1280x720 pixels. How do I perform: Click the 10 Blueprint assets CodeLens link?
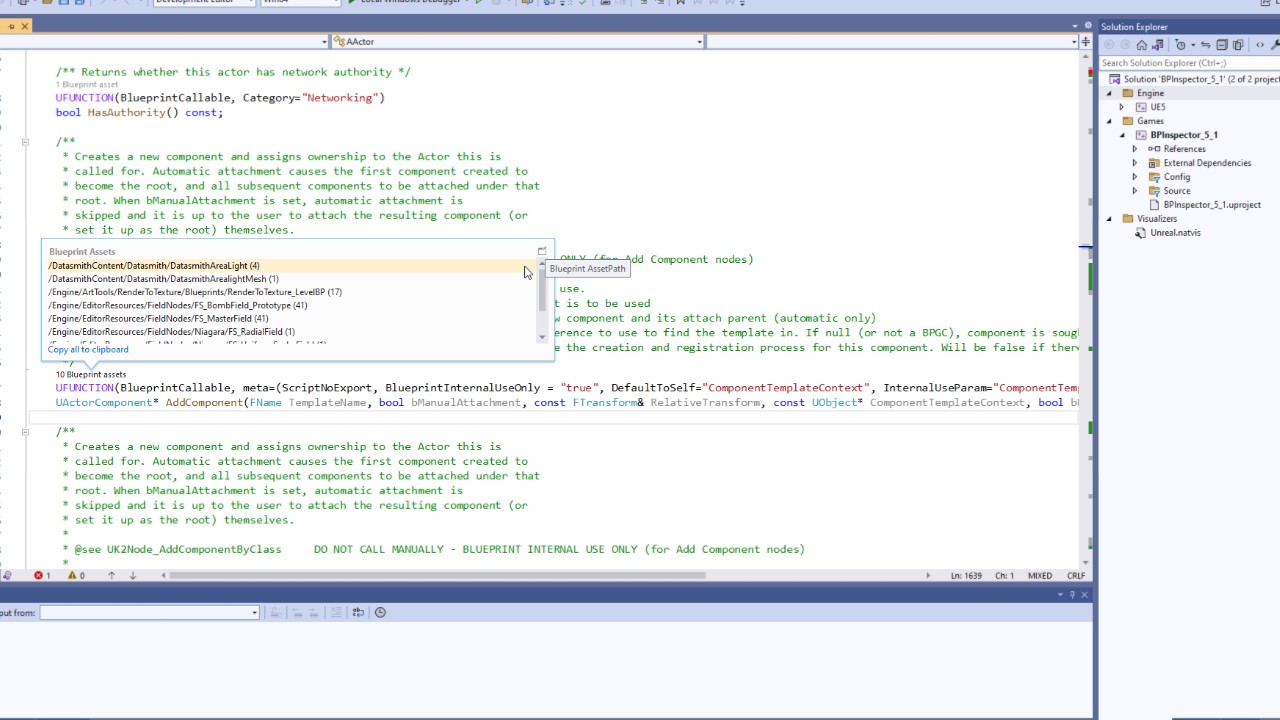tap(90, 374)
